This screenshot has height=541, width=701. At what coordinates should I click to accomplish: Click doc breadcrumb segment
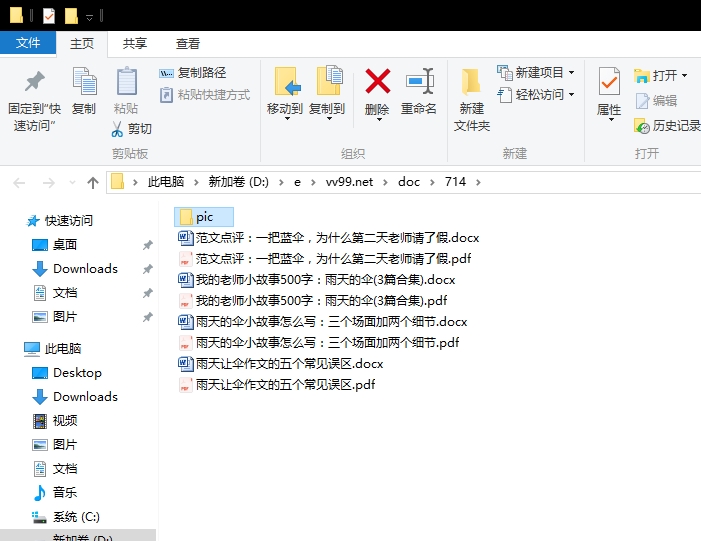tap(409, 182)
